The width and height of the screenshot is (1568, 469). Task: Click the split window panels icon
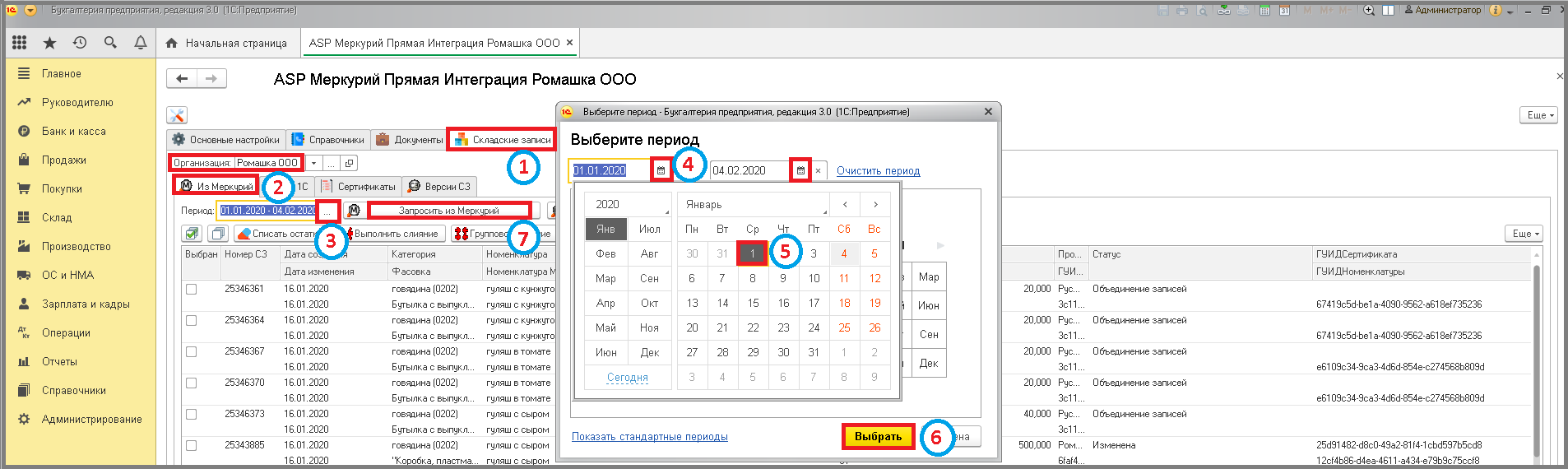(x=1389, y=10)
